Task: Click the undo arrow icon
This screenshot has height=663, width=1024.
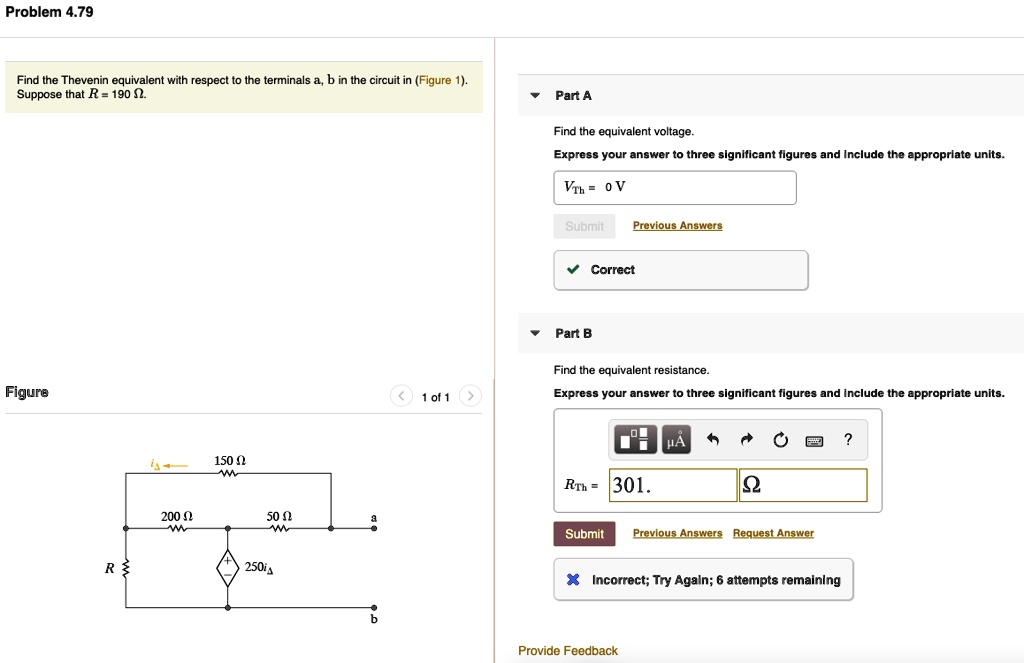Action: 713,439
